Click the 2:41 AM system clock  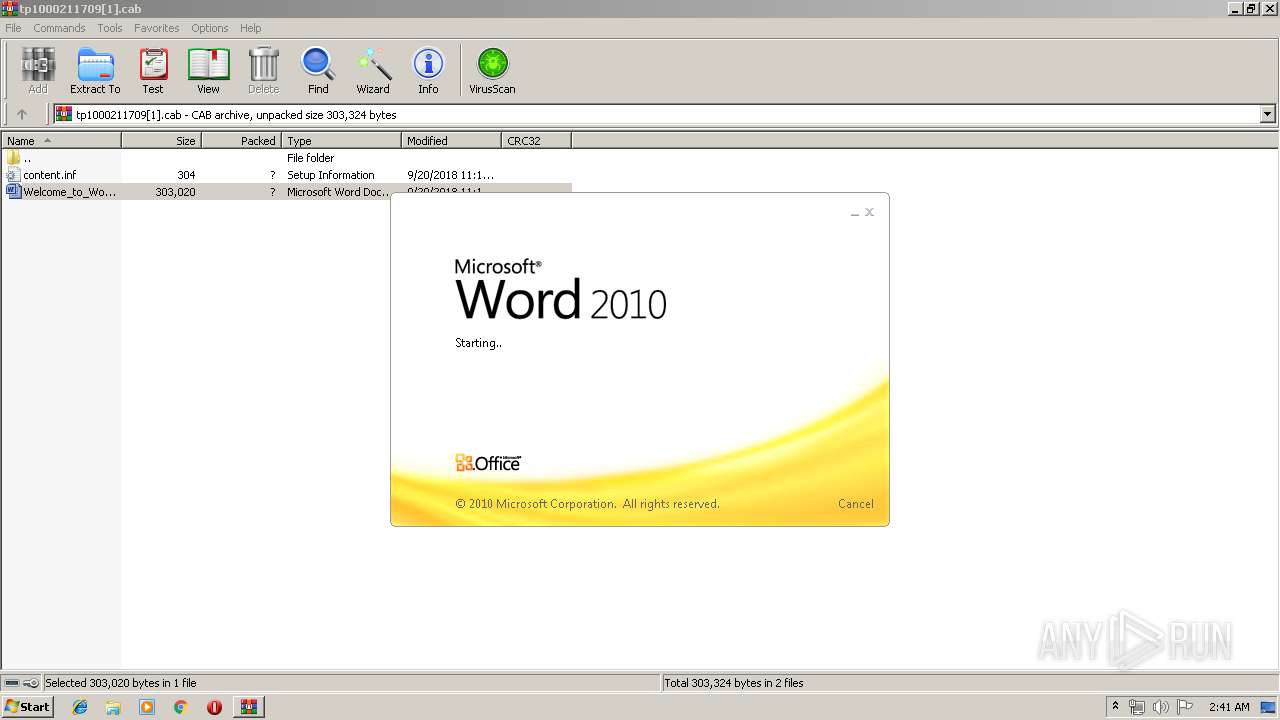click(x=1229, y=707)
